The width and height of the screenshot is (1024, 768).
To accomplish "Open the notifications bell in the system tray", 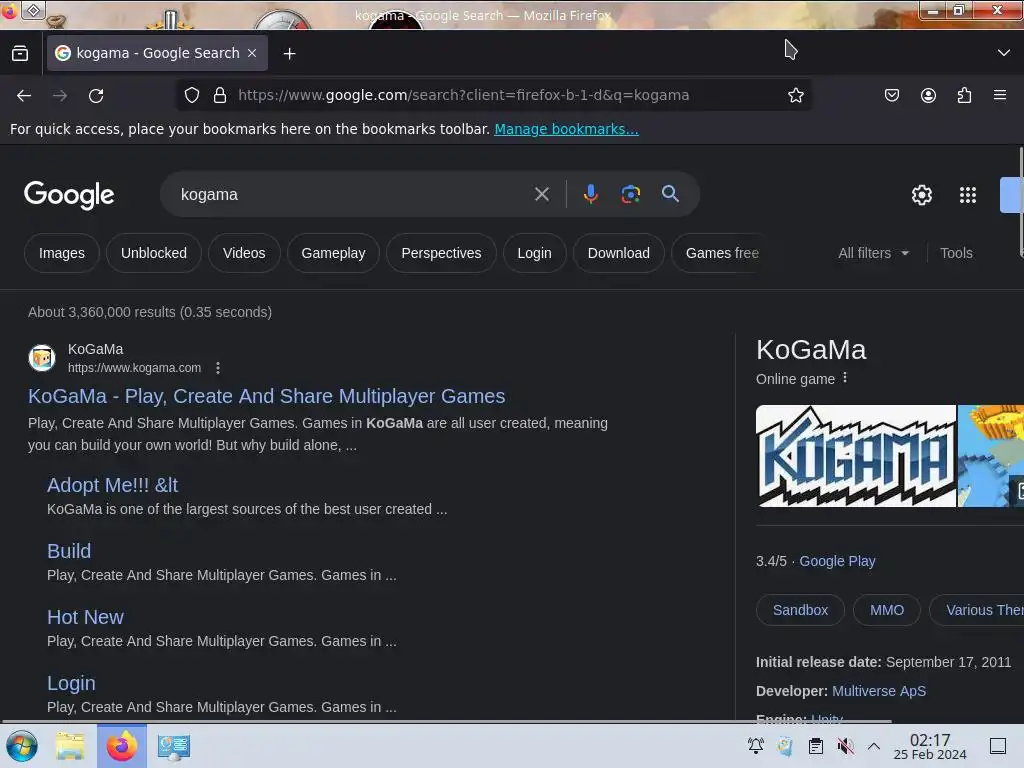I will point(756,746).
